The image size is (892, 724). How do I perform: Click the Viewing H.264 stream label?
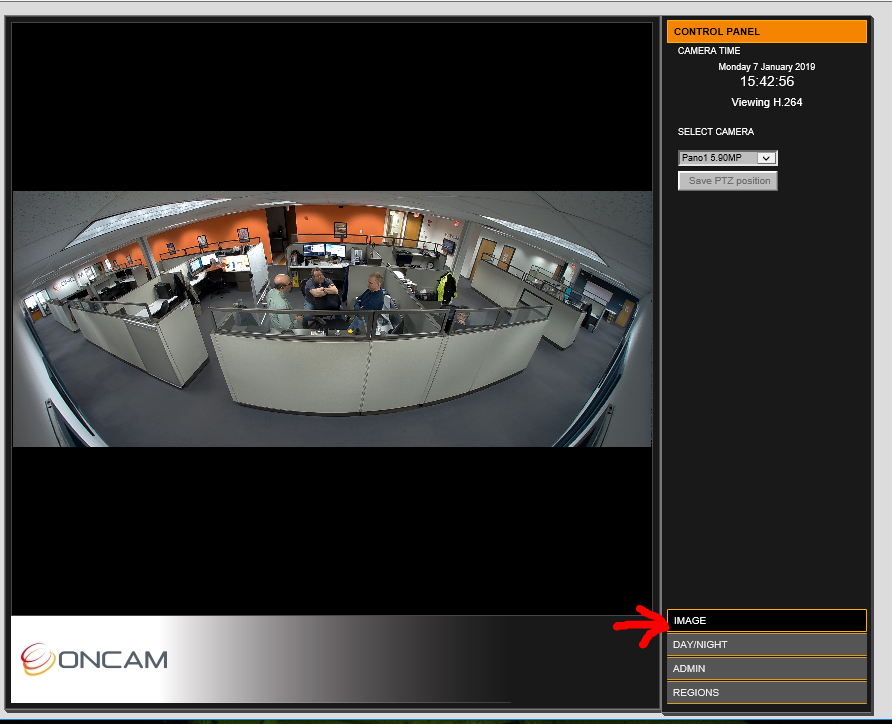click(766, 102)
